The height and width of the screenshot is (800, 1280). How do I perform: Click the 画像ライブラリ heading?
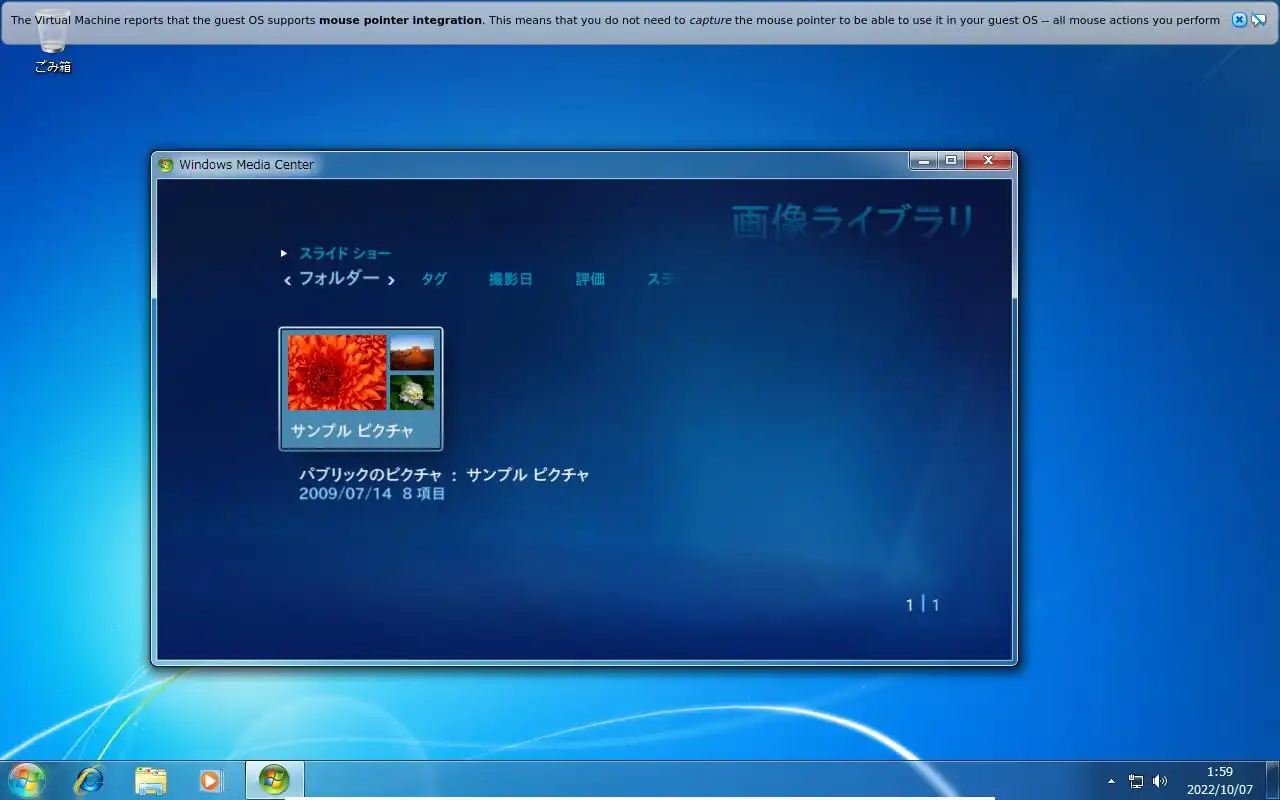tap(853, 222)
